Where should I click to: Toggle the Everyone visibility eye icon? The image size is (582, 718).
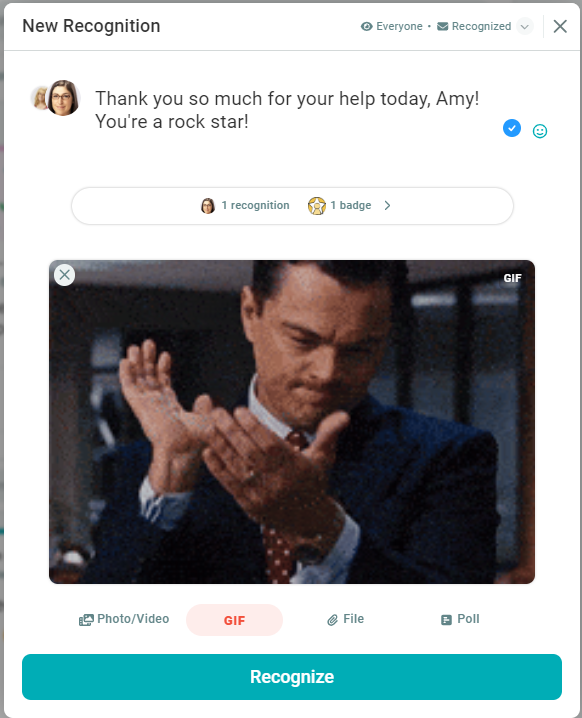366,27
